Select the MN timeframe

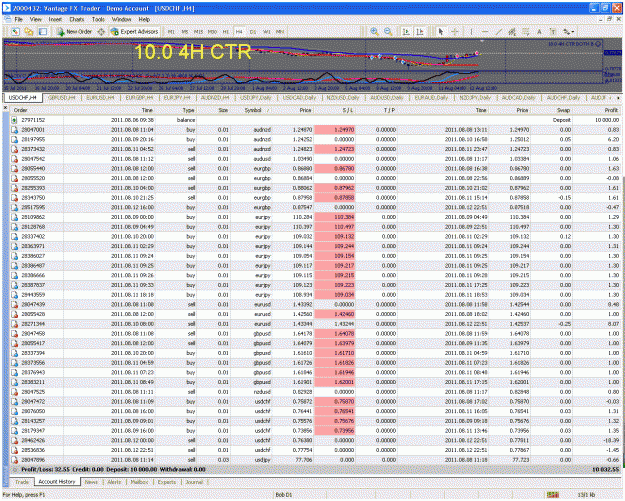pyautogui.click(x=280, y=32)
